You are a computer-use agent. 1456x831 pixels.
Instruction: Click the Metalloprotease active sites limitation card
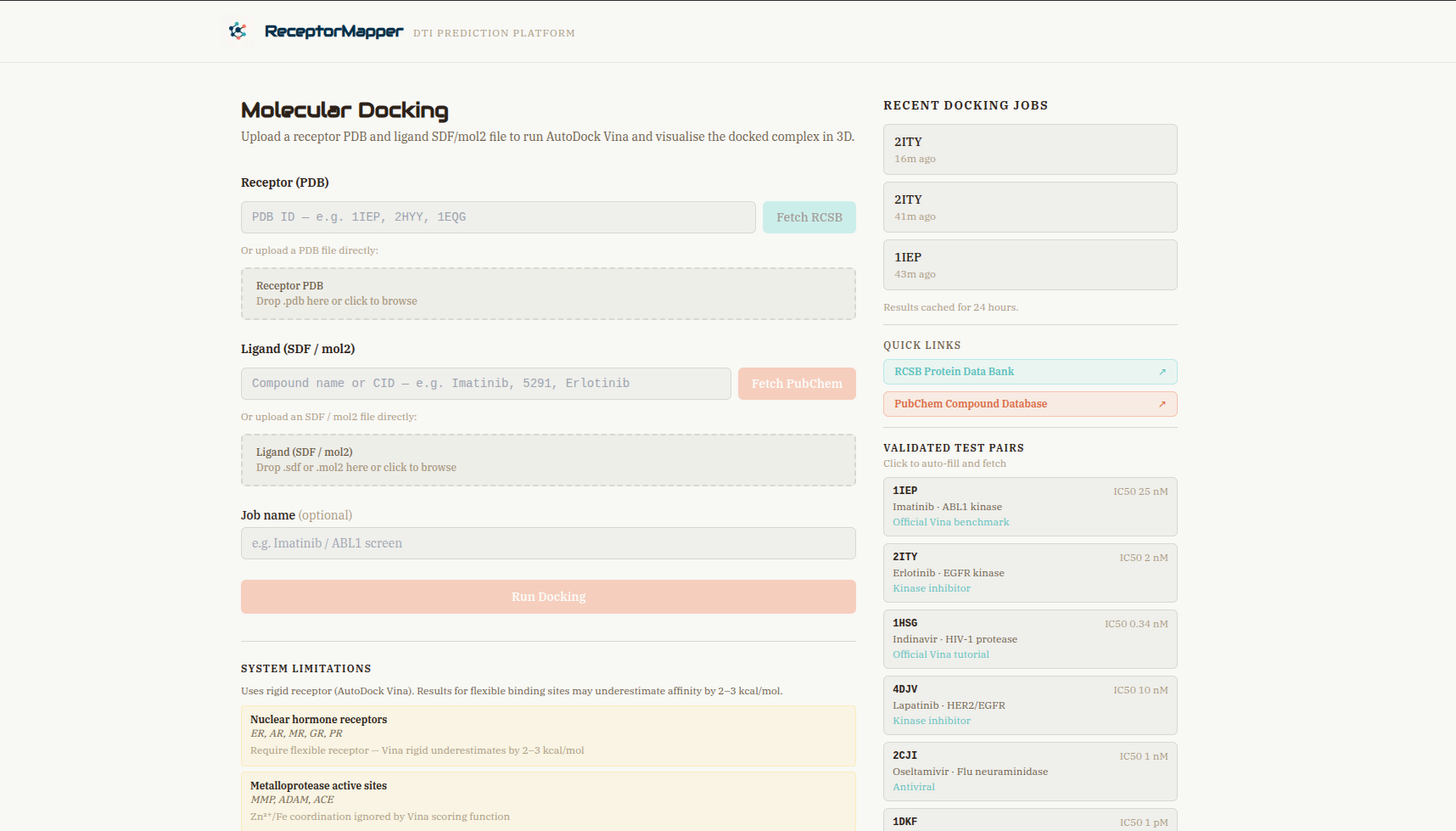(548, 801)
